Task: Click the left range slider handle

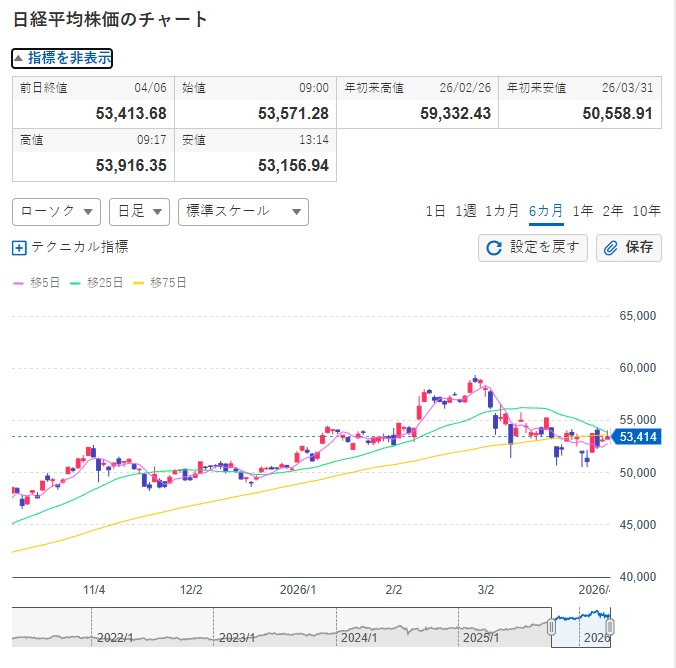Action: point(551,627)
